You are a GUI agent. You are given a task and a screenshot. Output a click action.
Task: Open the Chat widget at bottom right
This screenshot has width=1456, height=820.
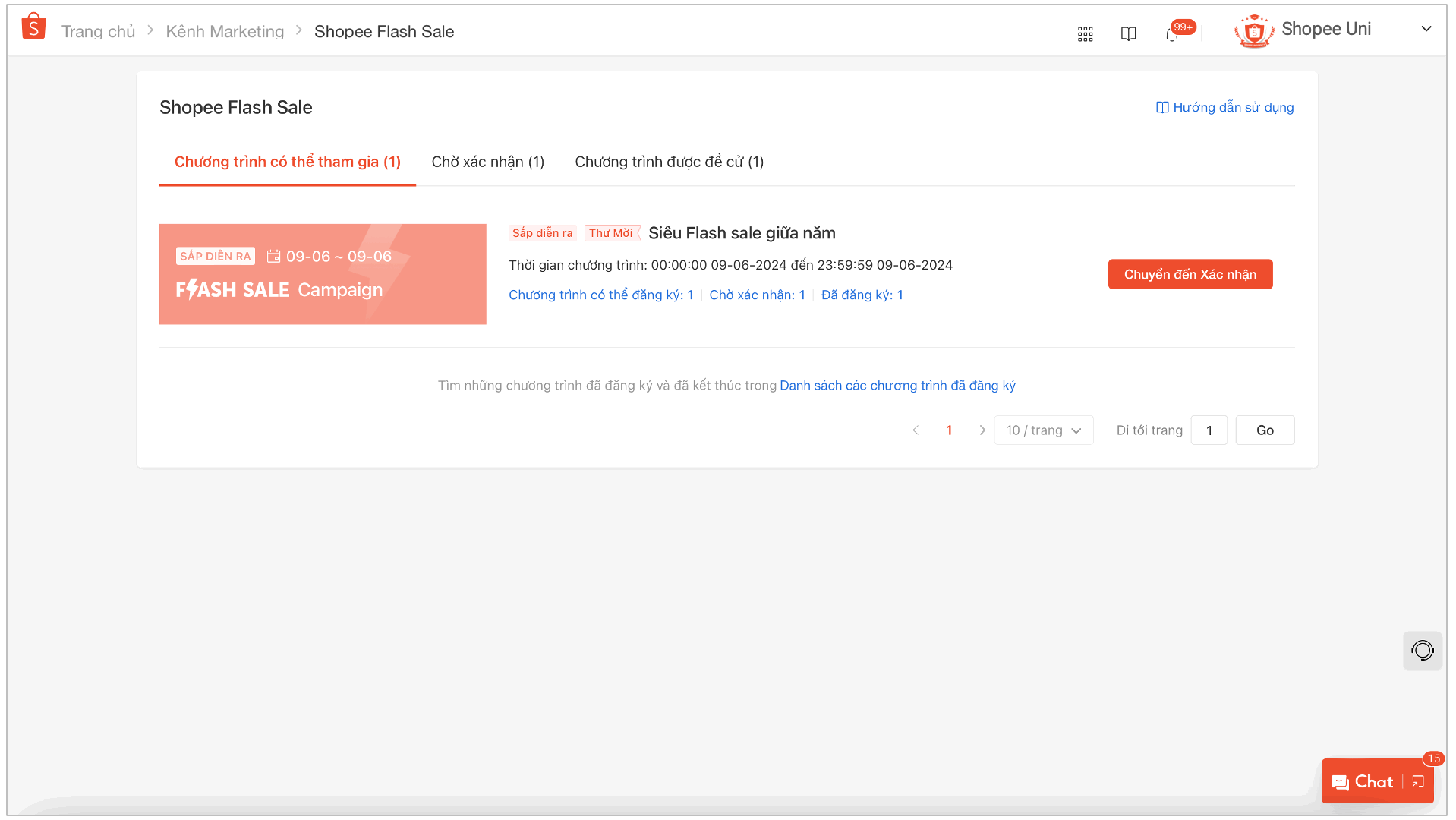click(x=1368, y=781)
